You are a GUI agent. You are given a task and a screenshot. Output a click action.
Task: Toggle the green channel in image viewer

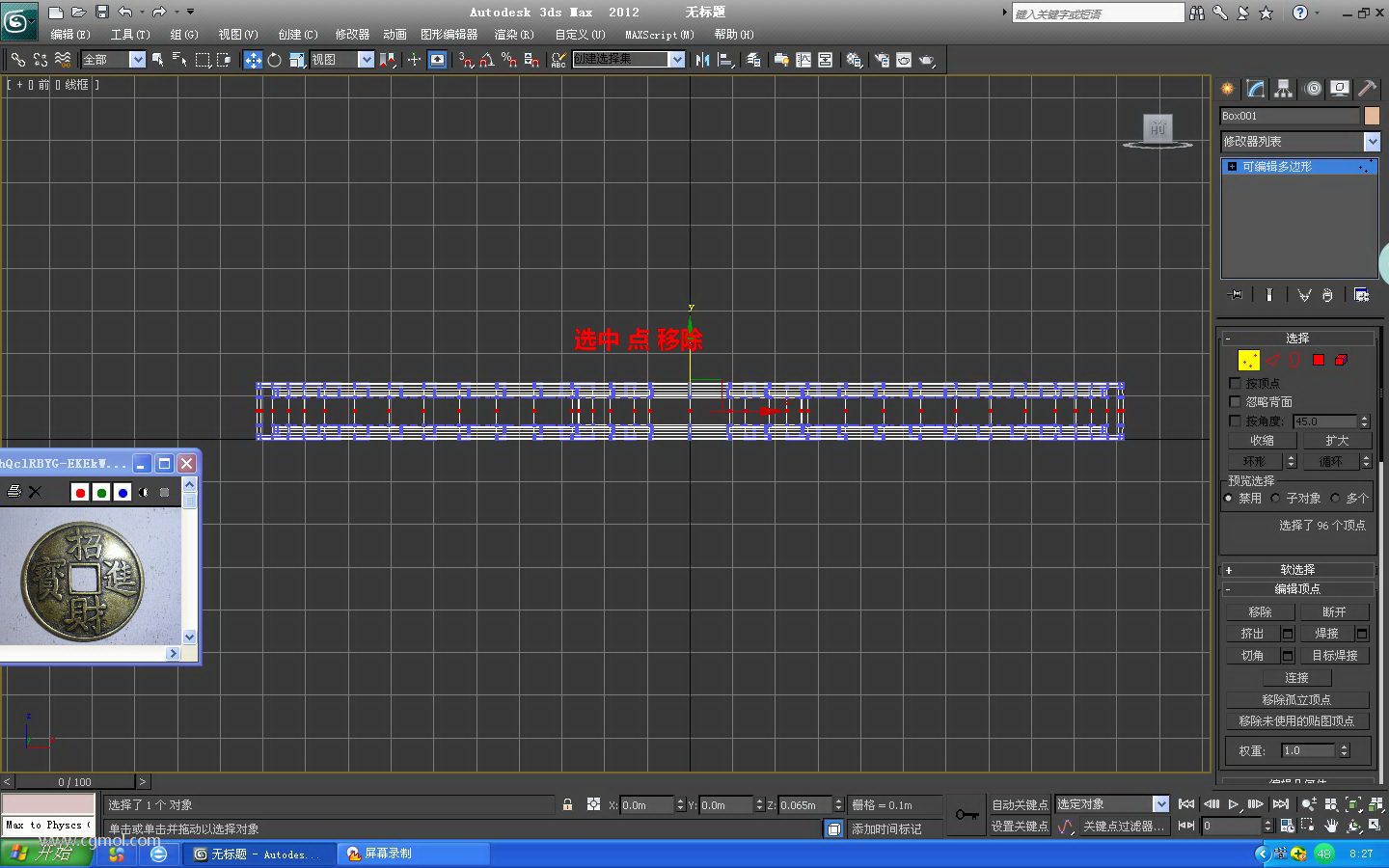click(x=101, y=493)
